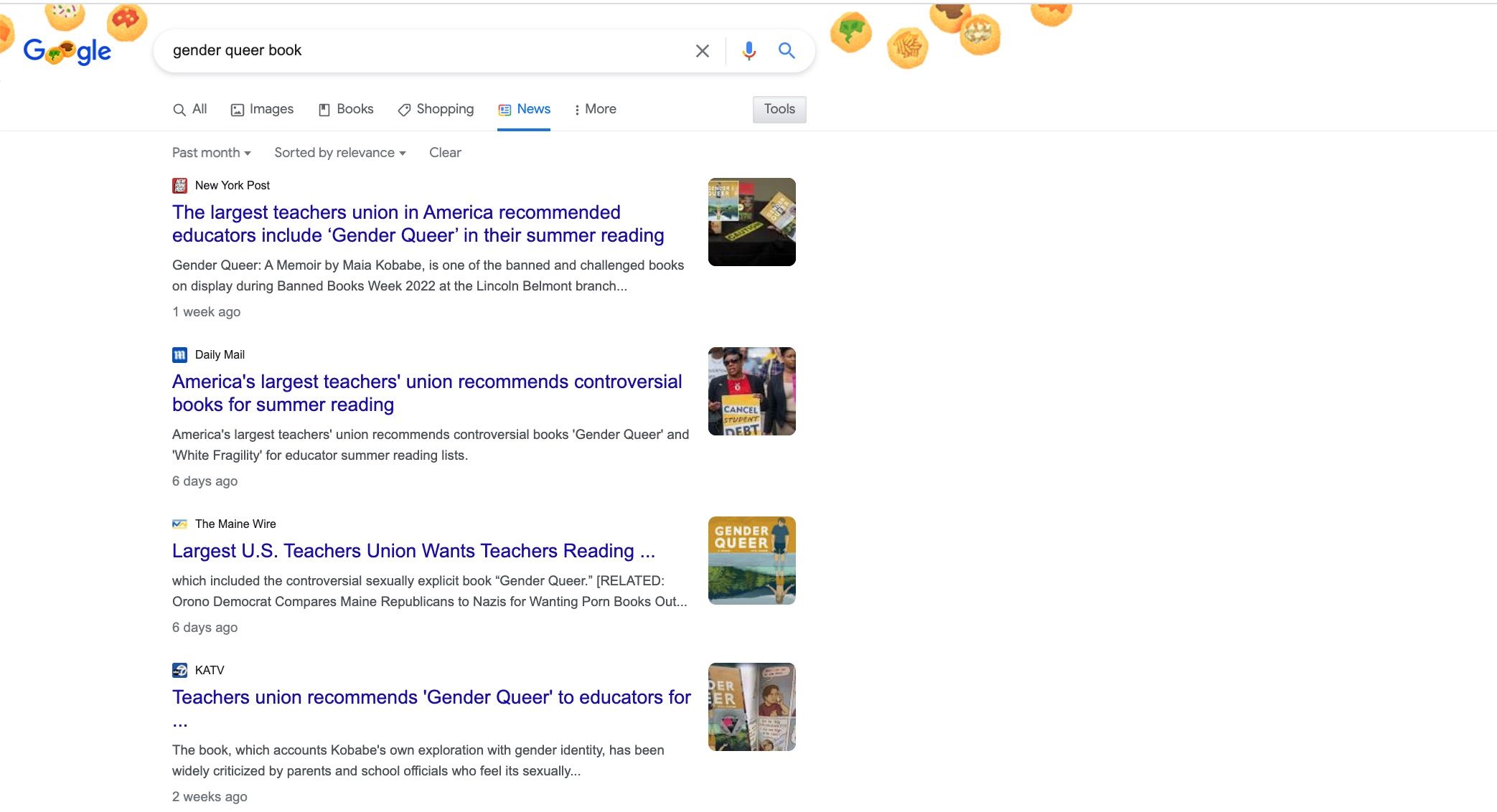Click the New York Post favicon
Viewport: 1497px width, 812px height.
(x=179, y=186)
